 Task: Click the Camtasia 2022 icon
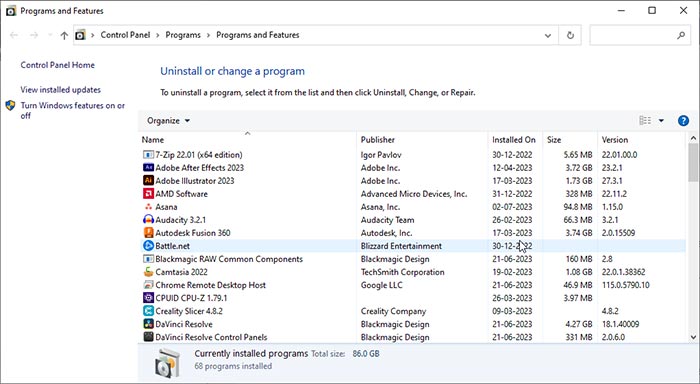click(x=148, y=272)
